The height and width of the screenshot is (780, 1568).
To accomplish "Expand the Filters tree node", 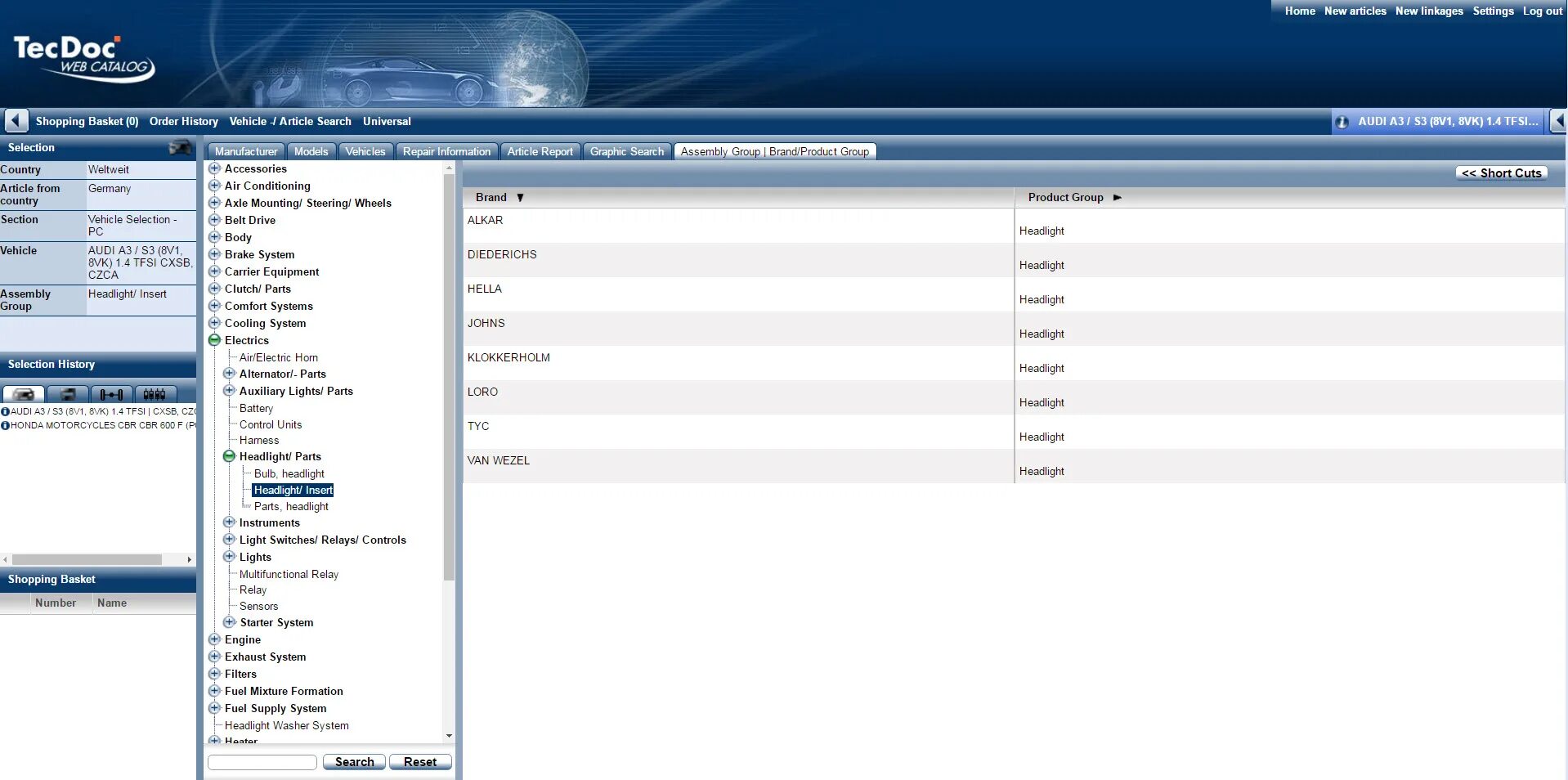I will [214, 674].
